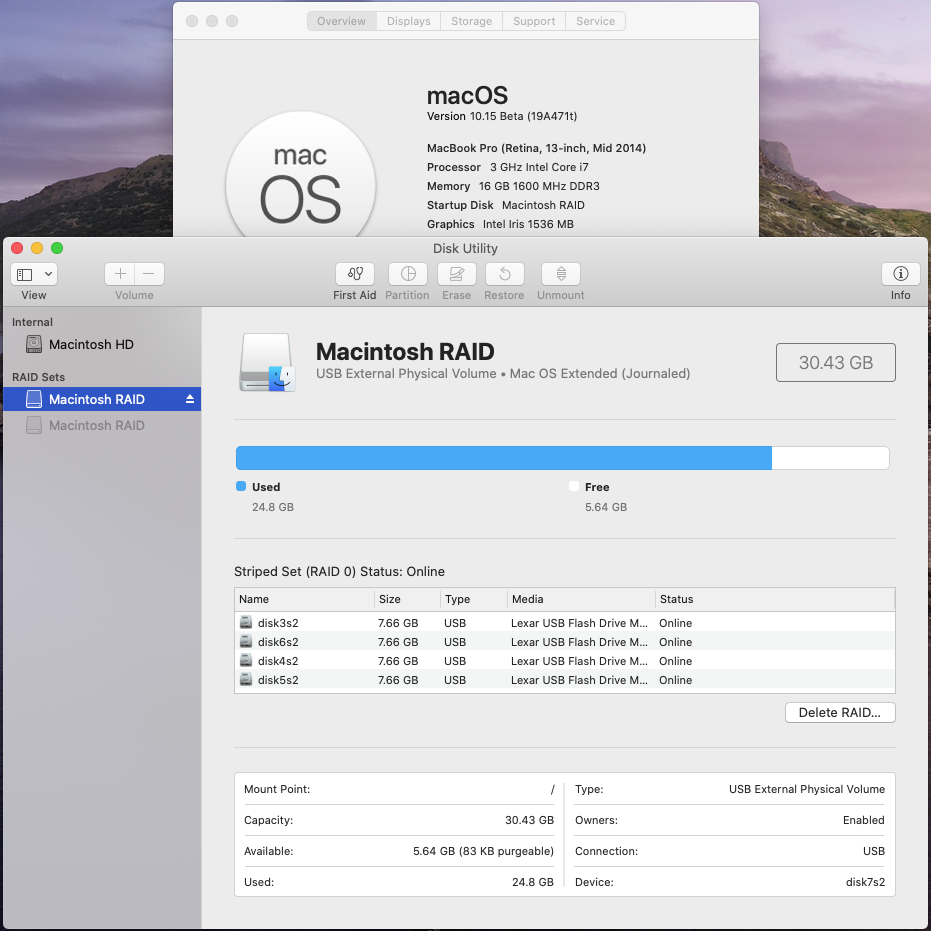This screenshot has height=931, width=931.
Task: Click the disk5s2 disk icon
Action: (246, 679)
